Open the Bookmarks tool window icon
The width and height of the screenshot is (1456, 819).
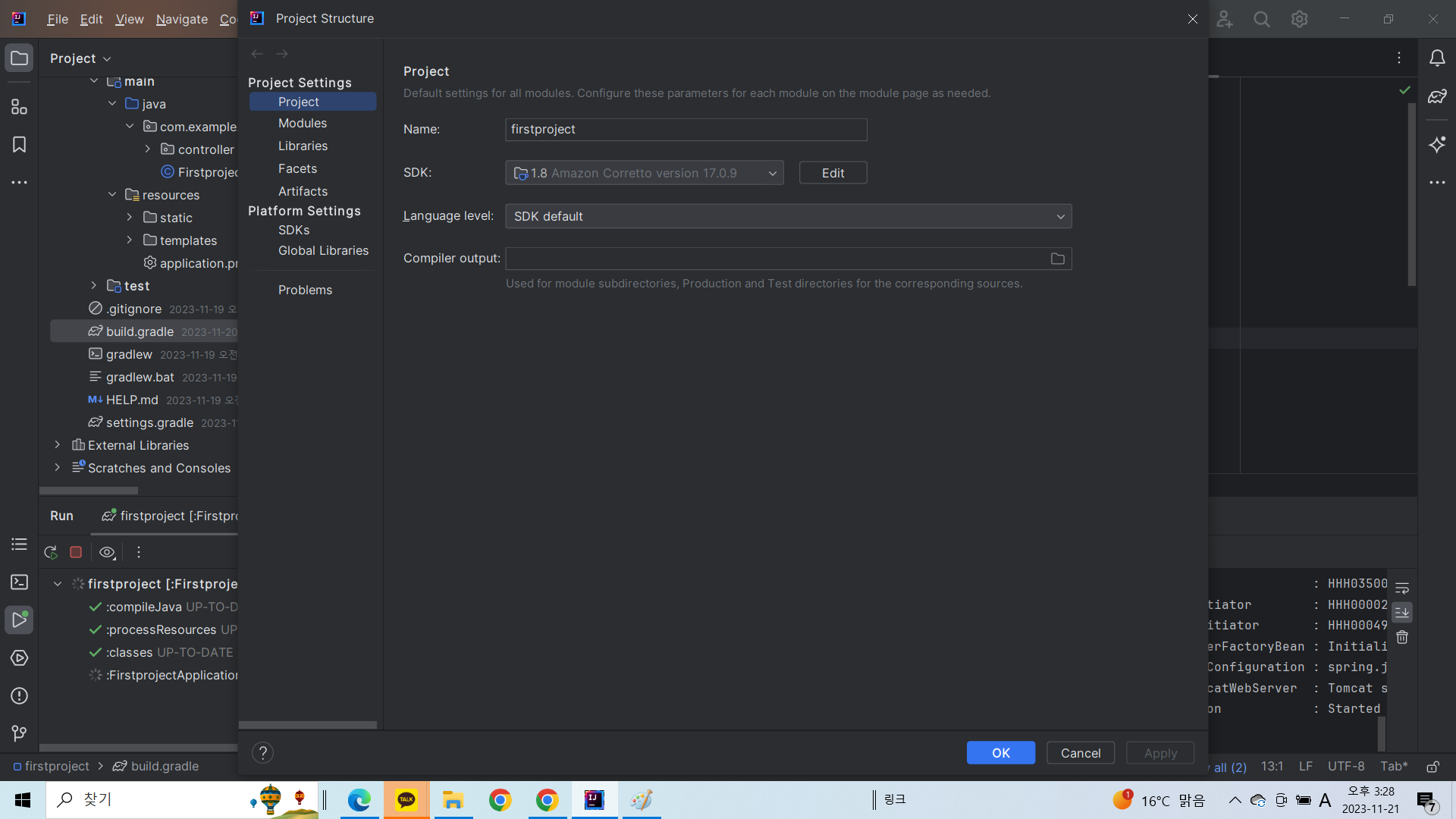19,145
